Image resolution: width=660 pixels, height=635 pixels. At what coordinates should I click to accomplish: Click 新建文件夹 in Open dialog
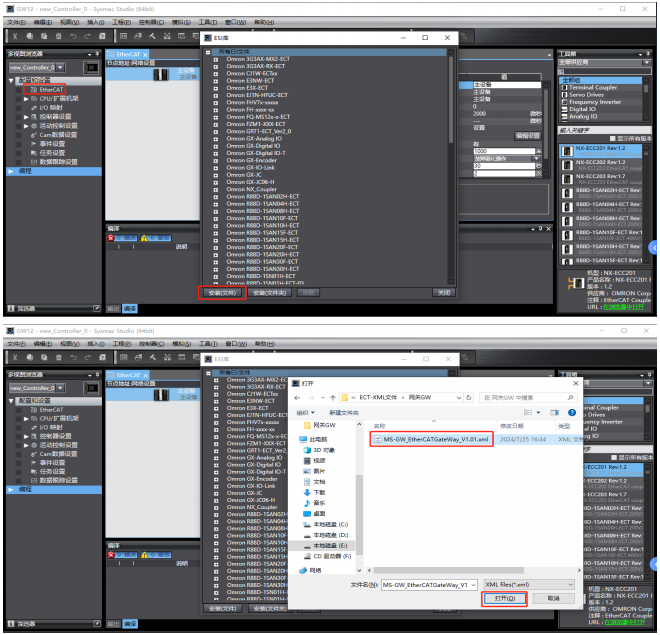tap(344, 413)
